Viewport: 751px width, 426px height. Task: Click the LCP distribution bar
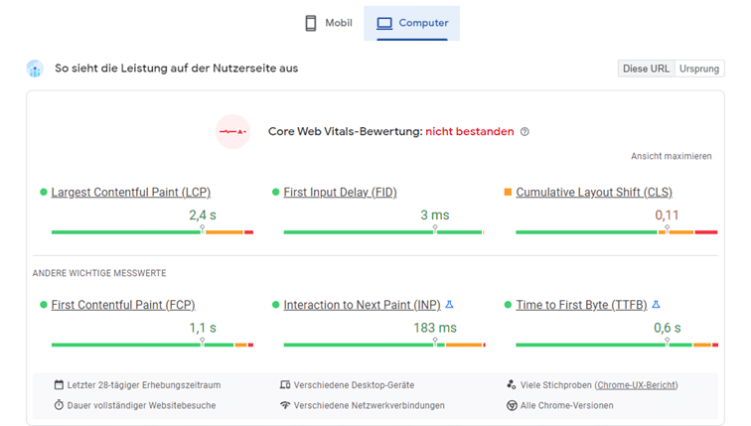(x=152, y=232)
